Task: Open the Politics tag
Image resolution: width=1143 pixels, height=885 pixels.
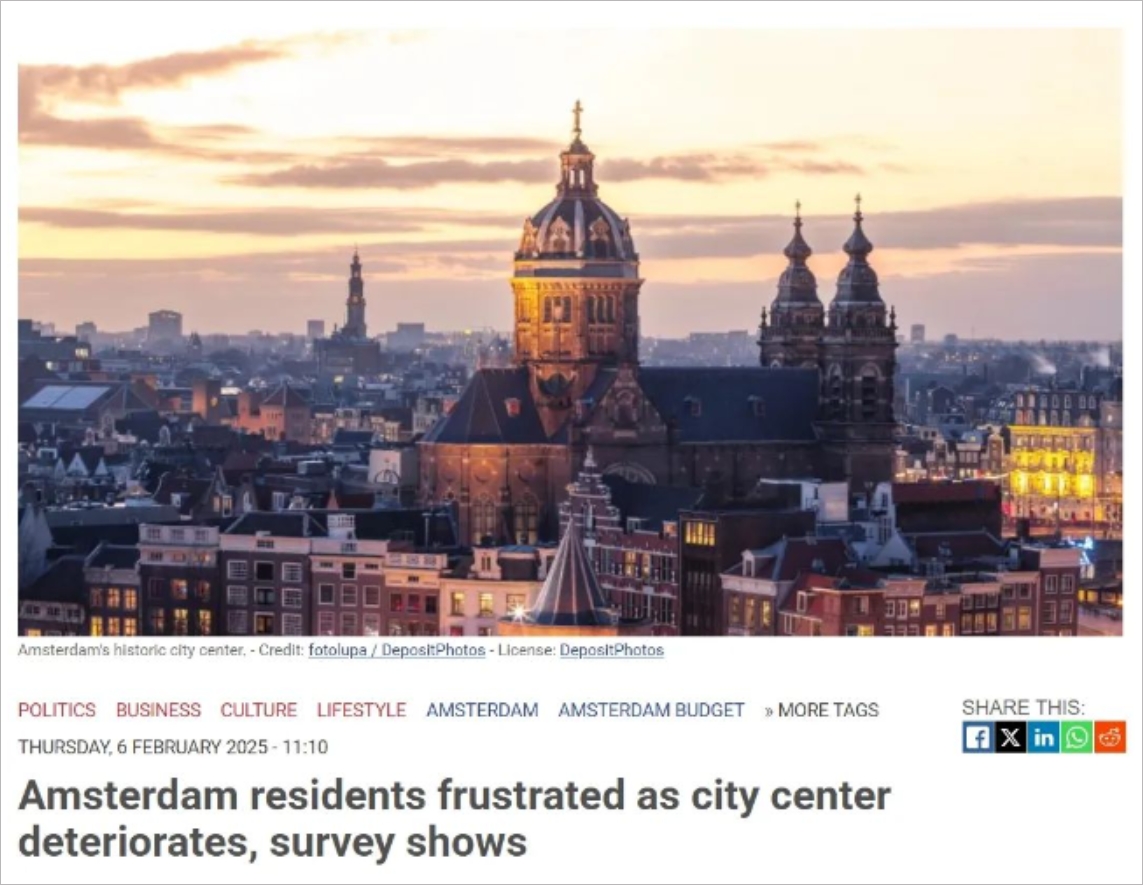Action: click(x=57, y=709)
